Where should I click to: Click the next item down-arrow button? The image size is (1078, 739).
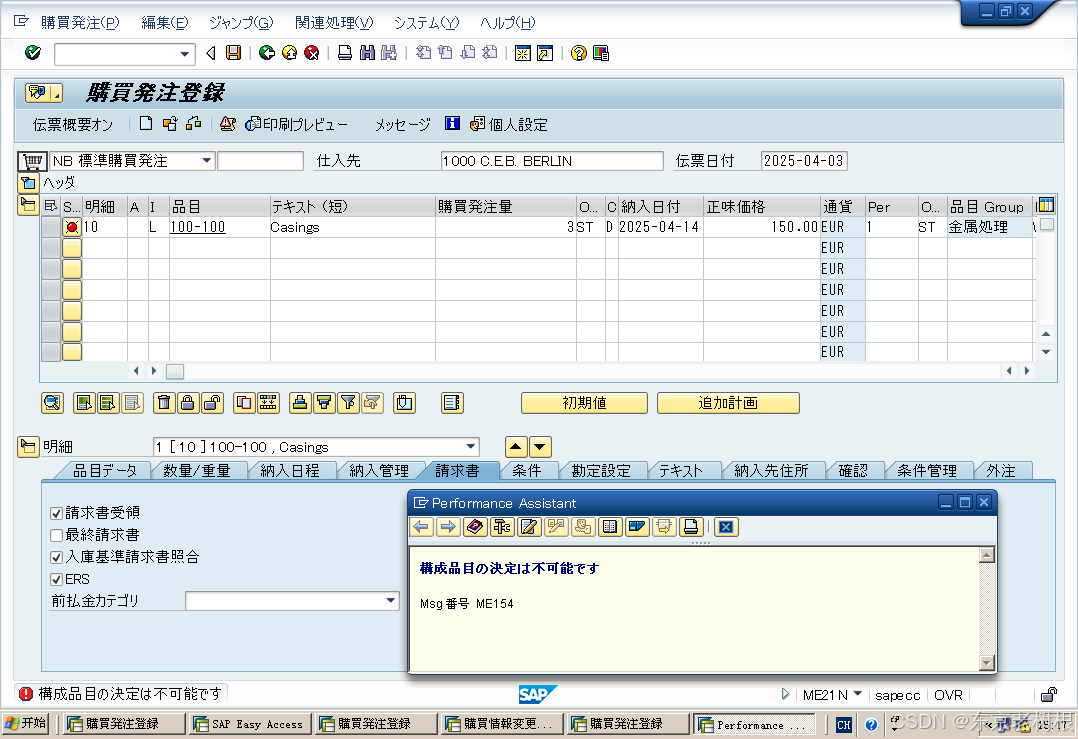(x=540, y=447)
